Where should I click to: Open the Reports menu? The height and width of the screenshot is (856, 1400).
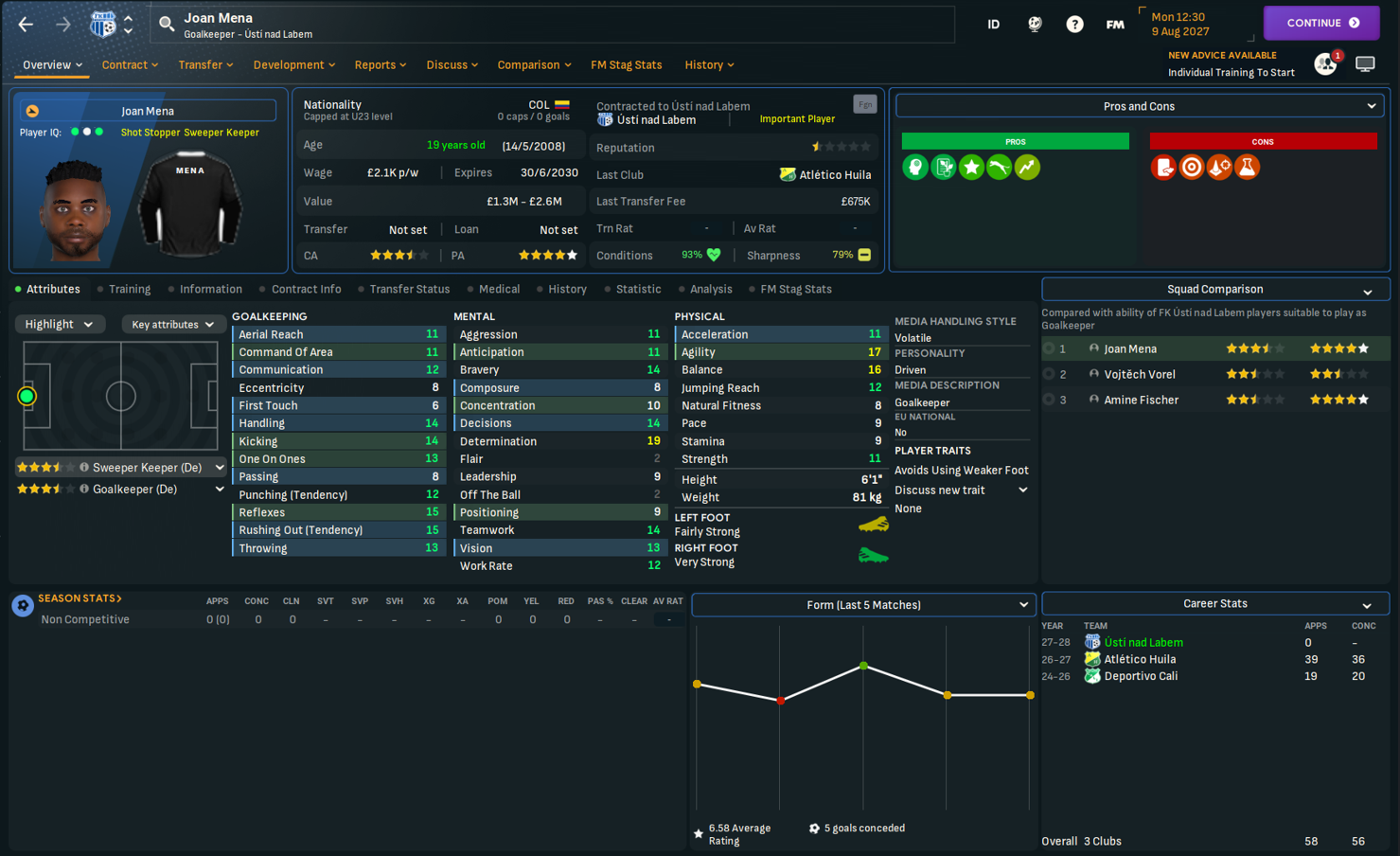(x=381, y=64)
